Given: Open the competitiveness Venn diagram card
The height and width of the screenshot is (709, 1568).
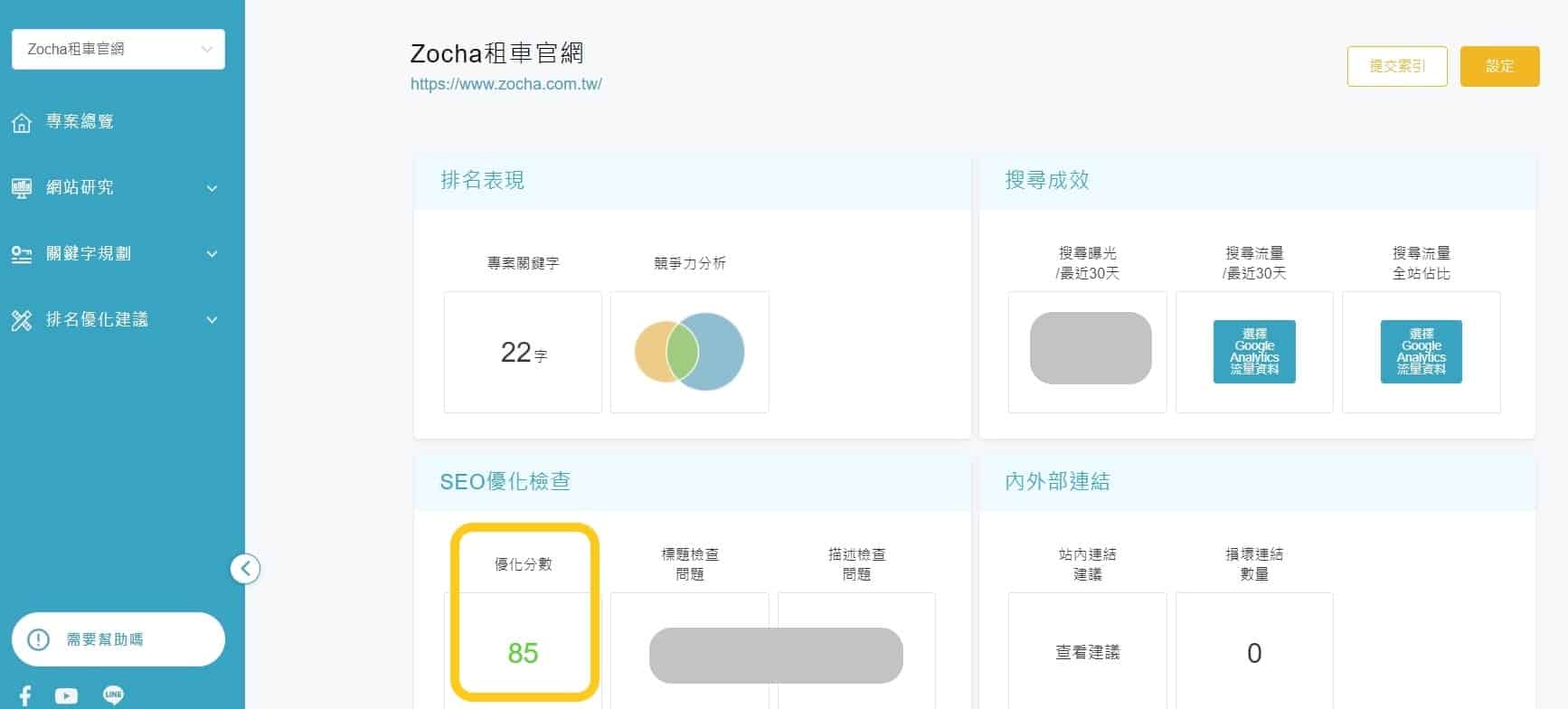Looking at the screenshot, I should pyautogui.click(x=689, y=352).
